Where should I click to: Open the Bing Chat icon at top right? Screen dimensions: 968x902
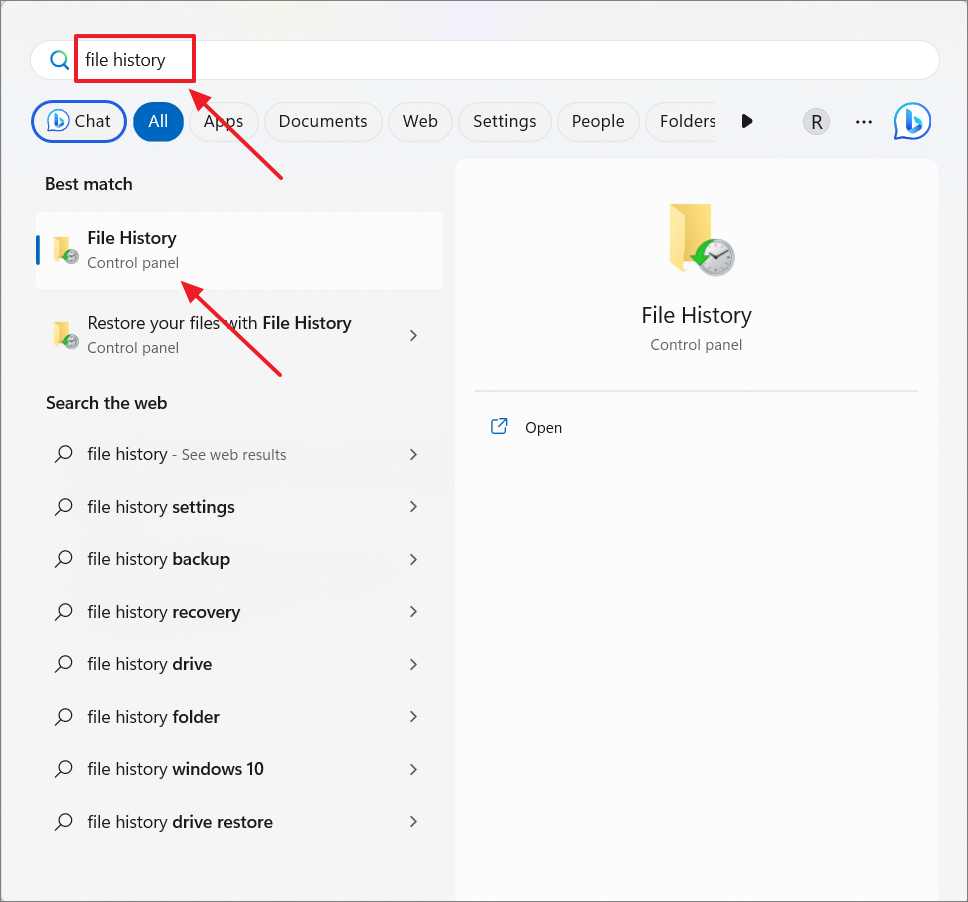912,121
